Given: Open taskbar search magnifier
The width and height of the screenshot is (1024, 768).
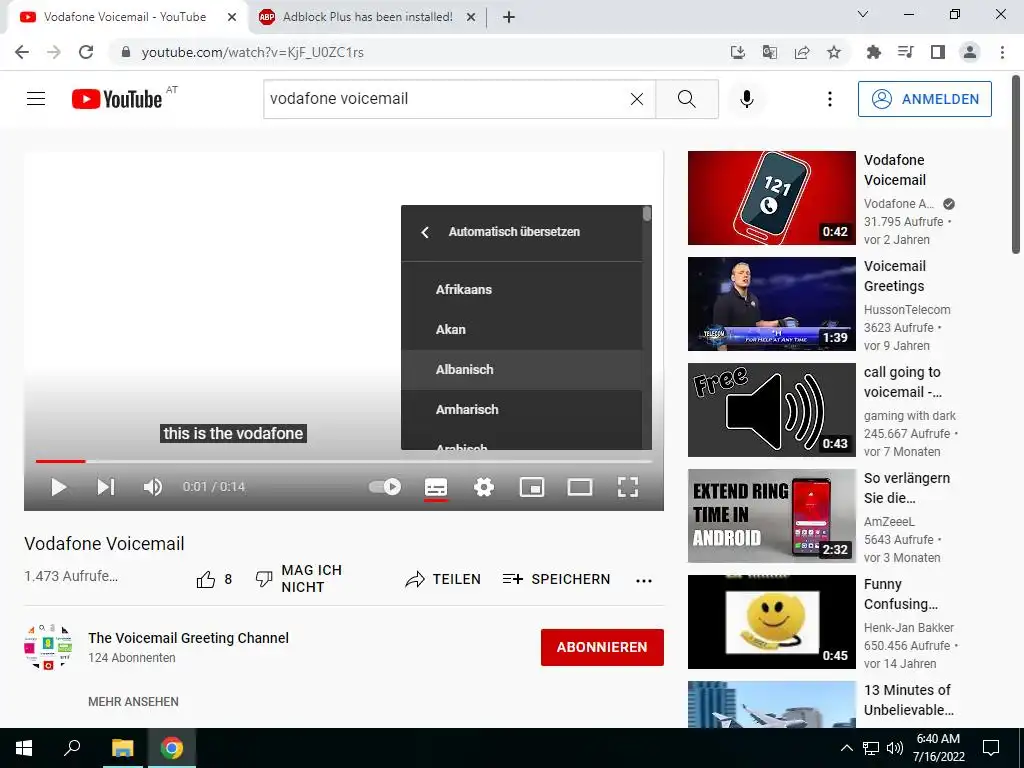Looking at the screenshot, I should [x=72, y=748].
